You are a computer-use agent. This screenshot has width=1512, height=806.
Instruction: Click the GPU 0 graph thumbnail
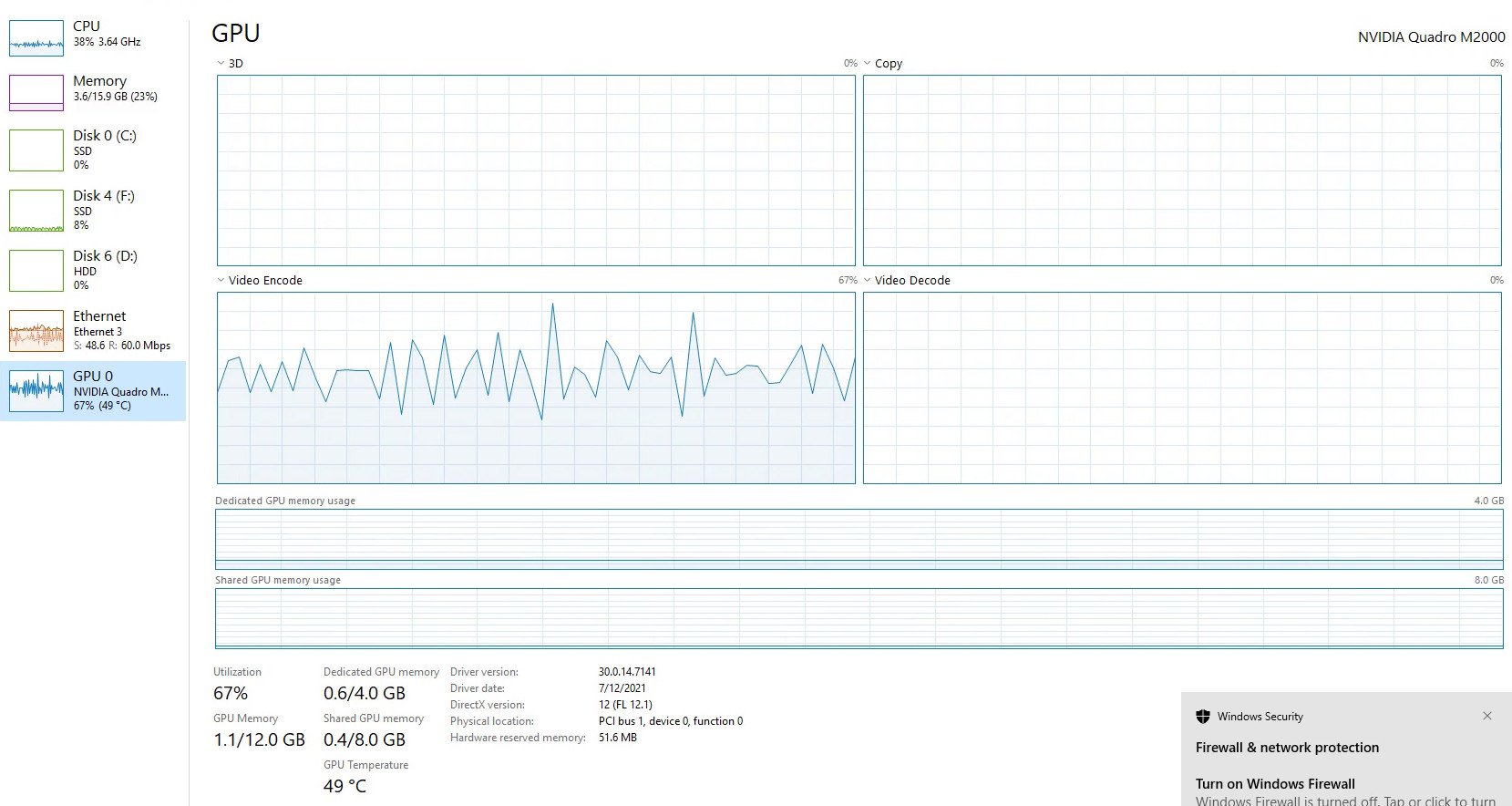click(36, 391)
